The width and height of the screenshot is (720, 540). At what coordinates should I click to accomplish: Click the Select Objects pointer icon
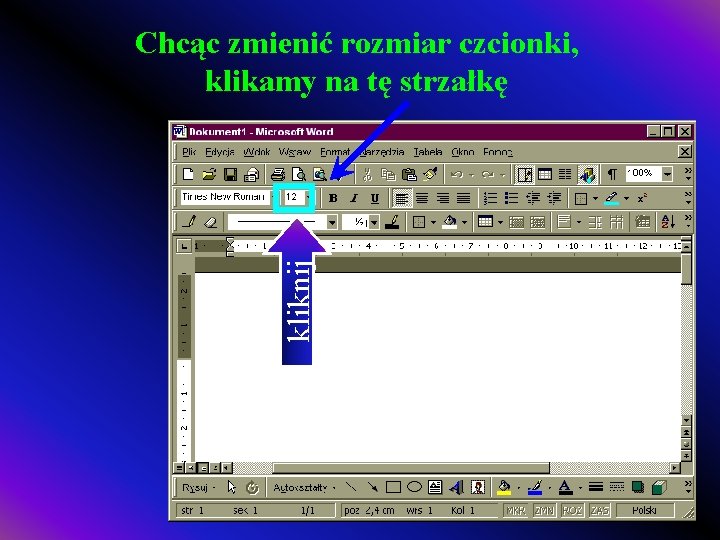[x=231, y=487]
